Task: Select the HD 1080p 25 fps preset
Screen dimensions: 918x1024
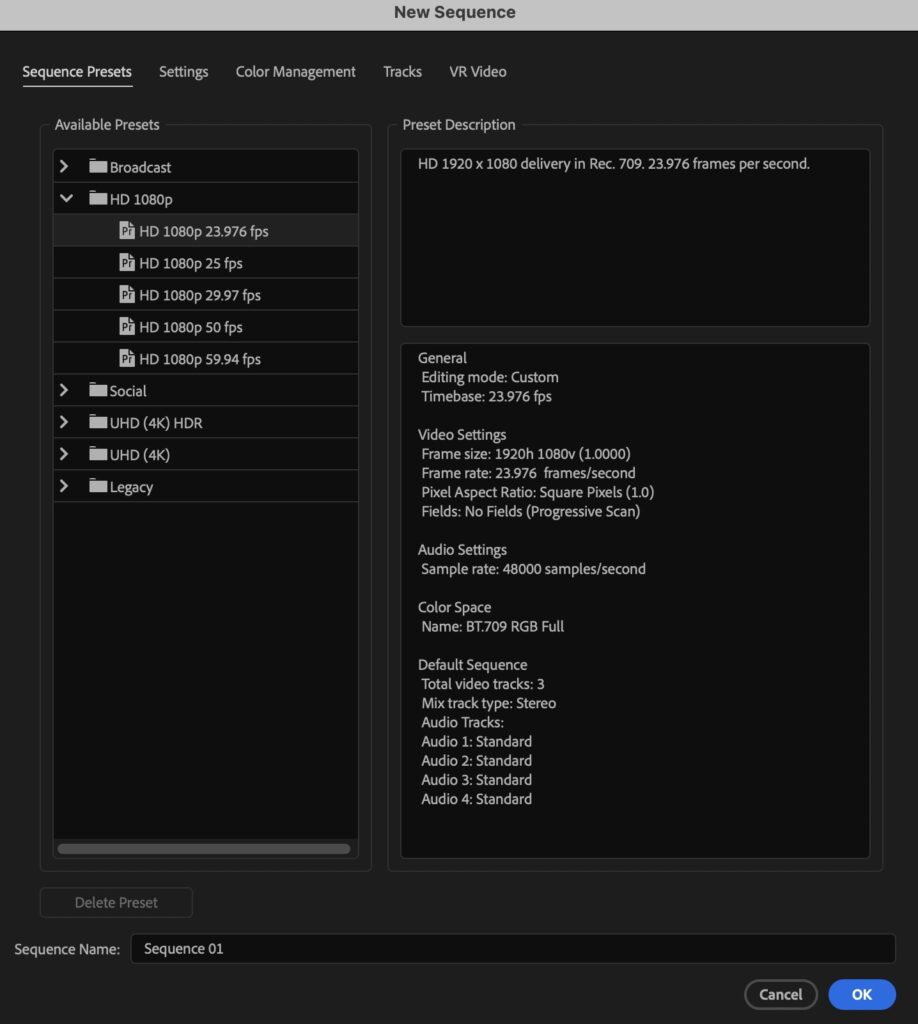Action: 206,263
